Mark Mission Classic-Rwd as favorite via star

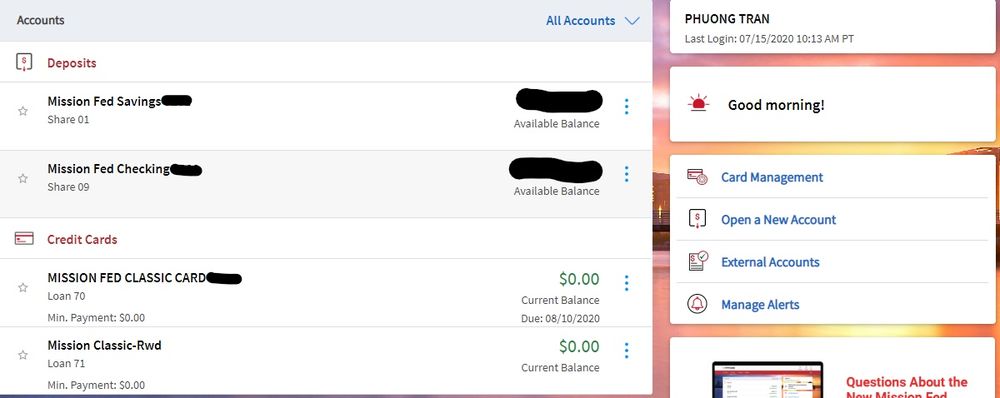(x=23, y=355)
